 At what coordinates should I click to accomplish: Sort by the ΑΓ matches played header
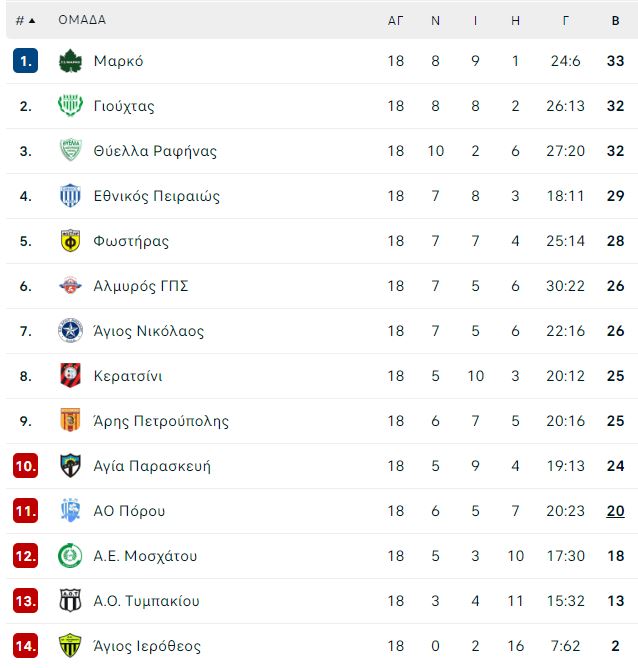point(395,20)
